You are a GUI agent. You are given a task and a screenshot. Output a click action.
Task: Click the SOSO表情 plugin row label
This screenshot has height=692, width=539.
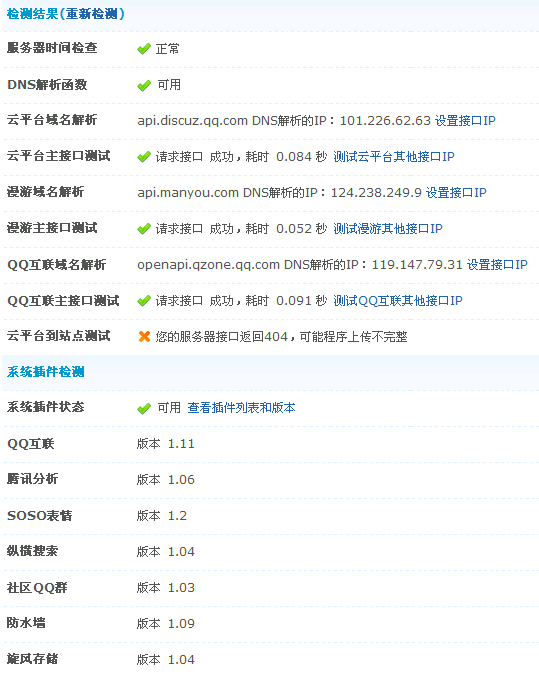point(39,516)
